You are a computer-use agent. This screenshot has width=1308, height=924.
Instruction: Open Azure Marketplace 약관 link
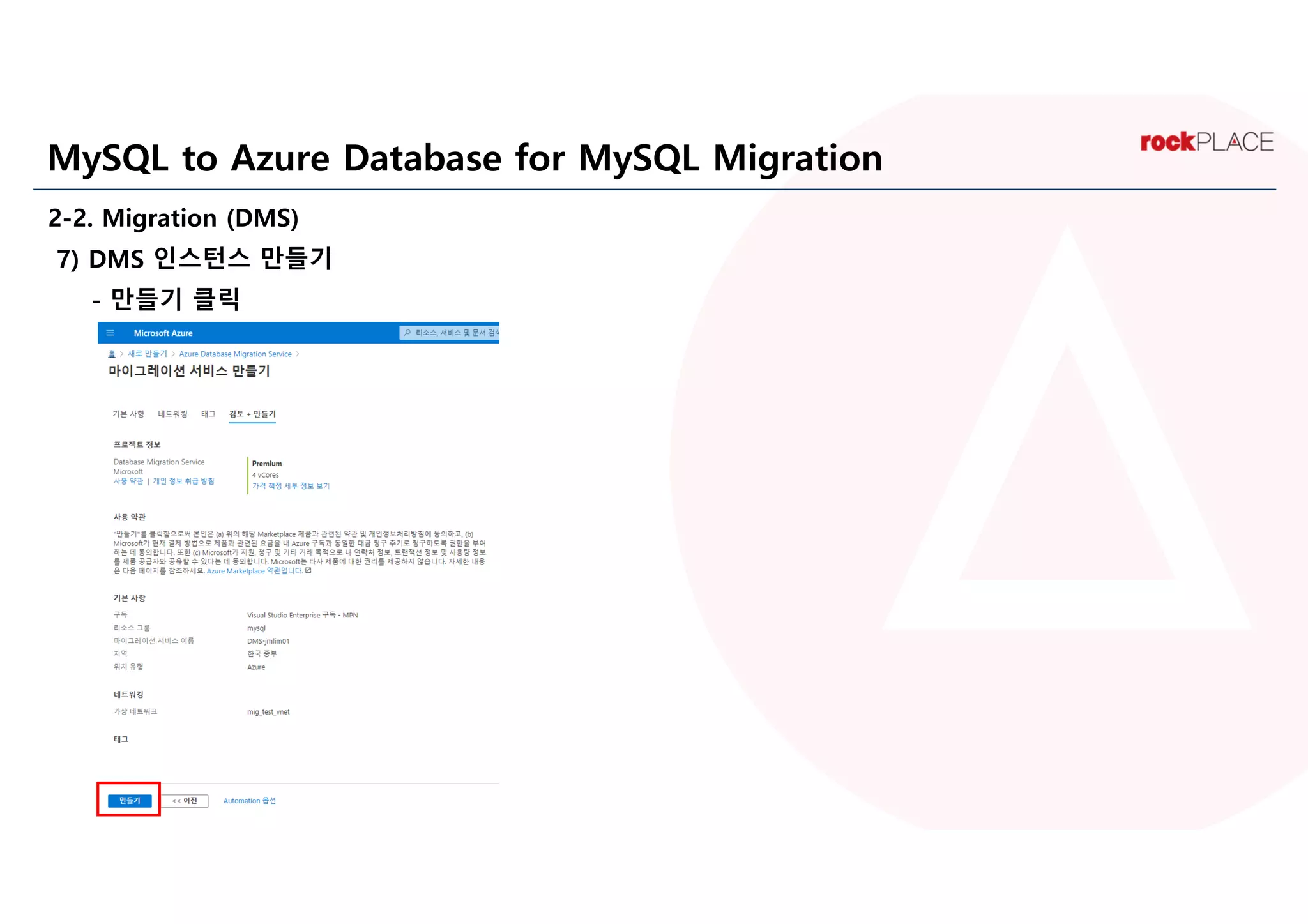pos(254,571)
